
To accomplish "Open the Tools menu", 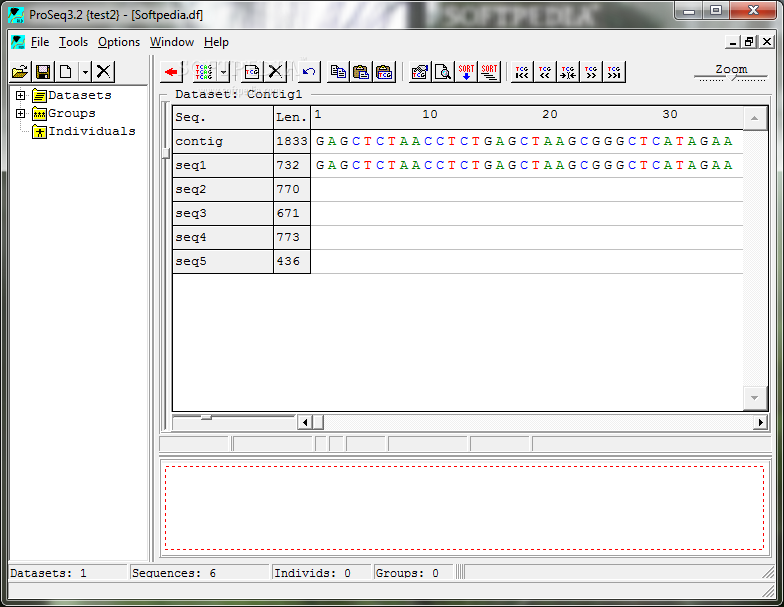I will click(x=73, y=42).
